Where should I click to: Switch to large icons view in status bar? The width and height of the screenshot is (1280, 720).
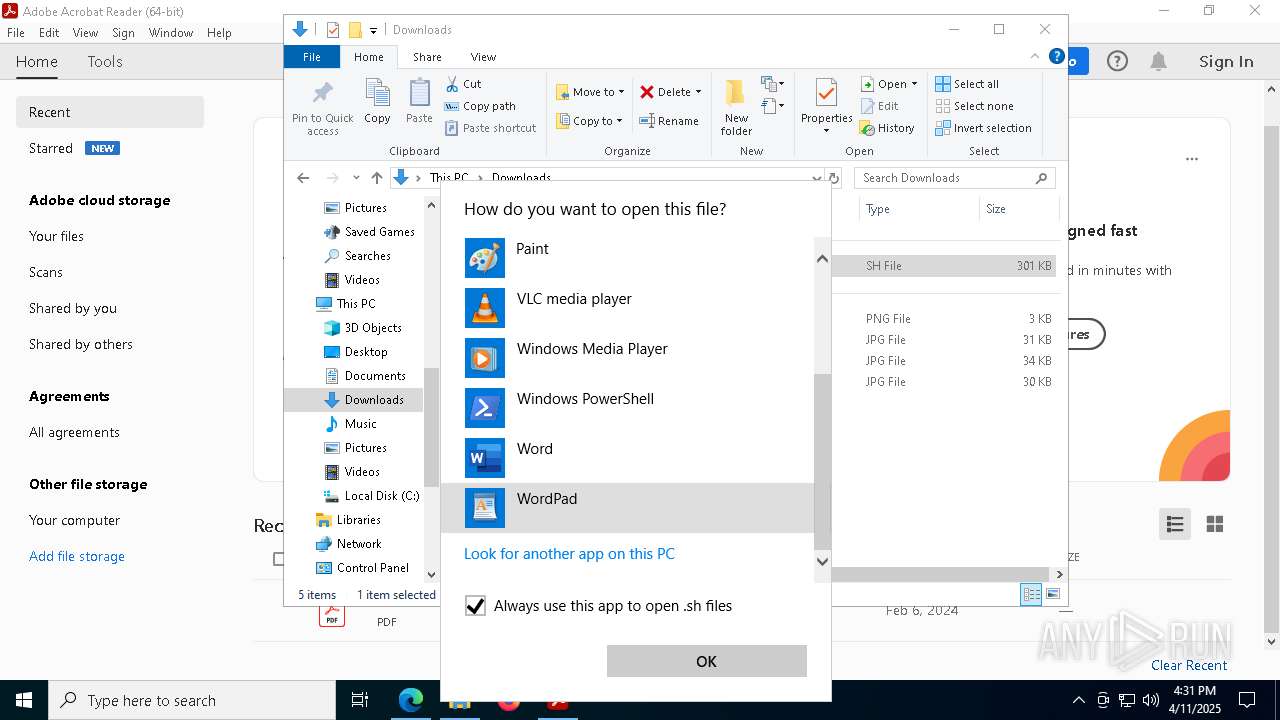coord(1053,594)
